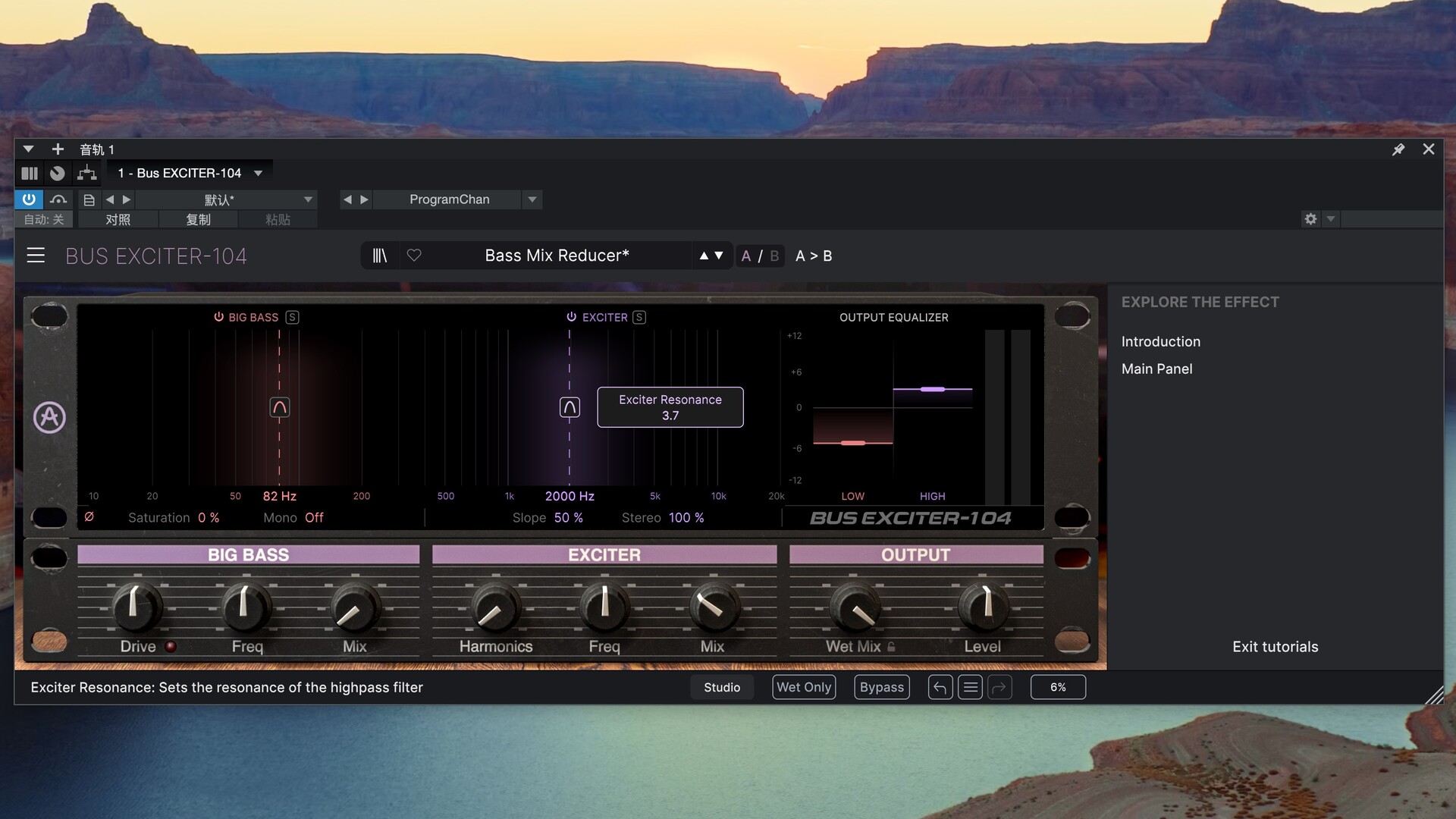Click the Arturia logo badge
This screenshot has height=819, width=1456.
[x=49, y=417]
